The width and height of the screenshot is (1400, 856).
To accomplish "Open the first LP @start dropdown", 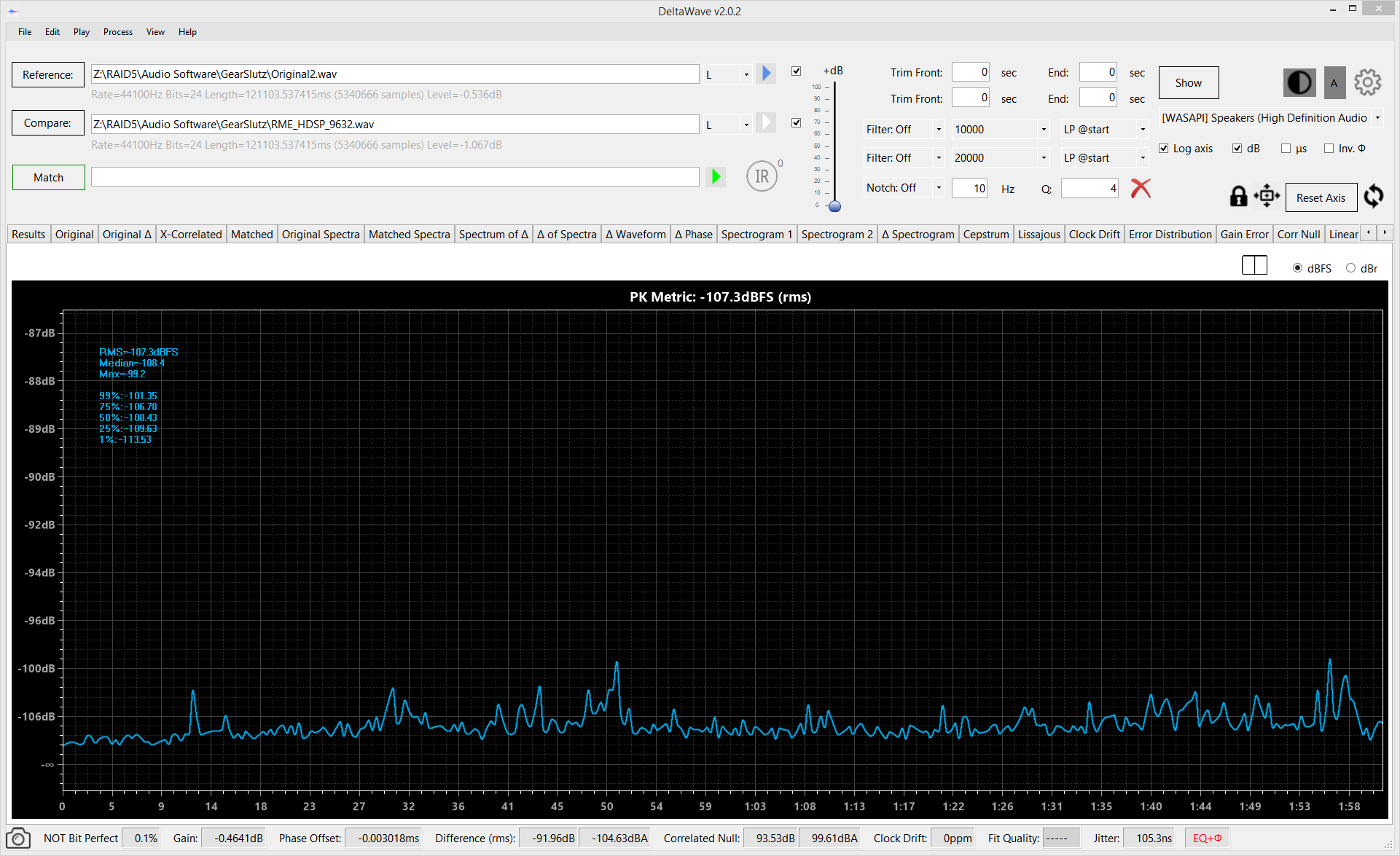I will coord(1105,130).
